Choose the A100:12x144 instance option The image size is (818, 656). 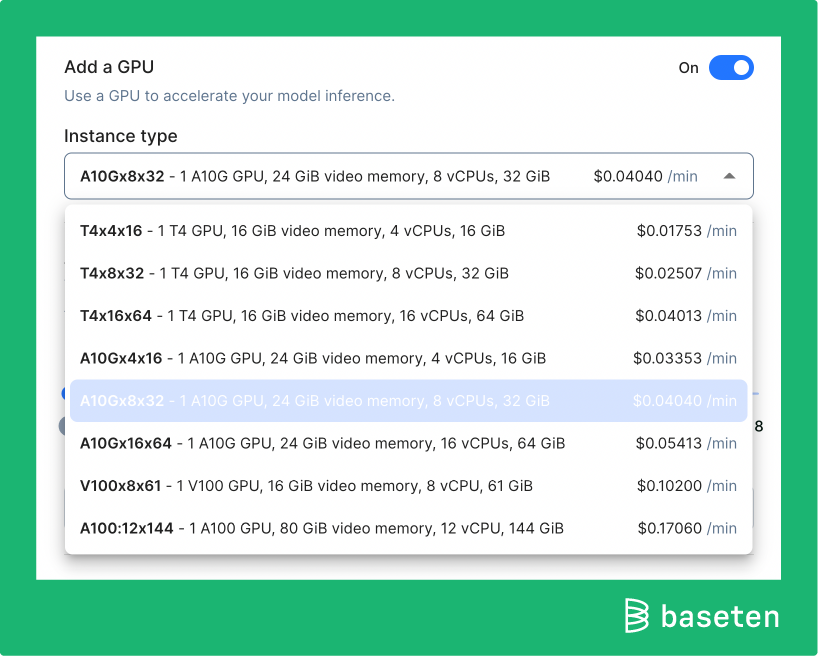point(300,528)
